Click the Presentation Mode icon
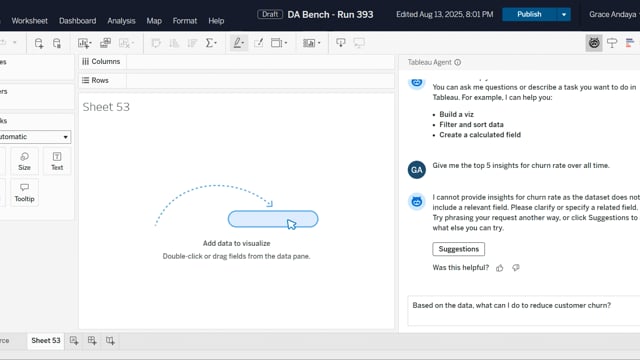The image size is (640, 360). 359,43
